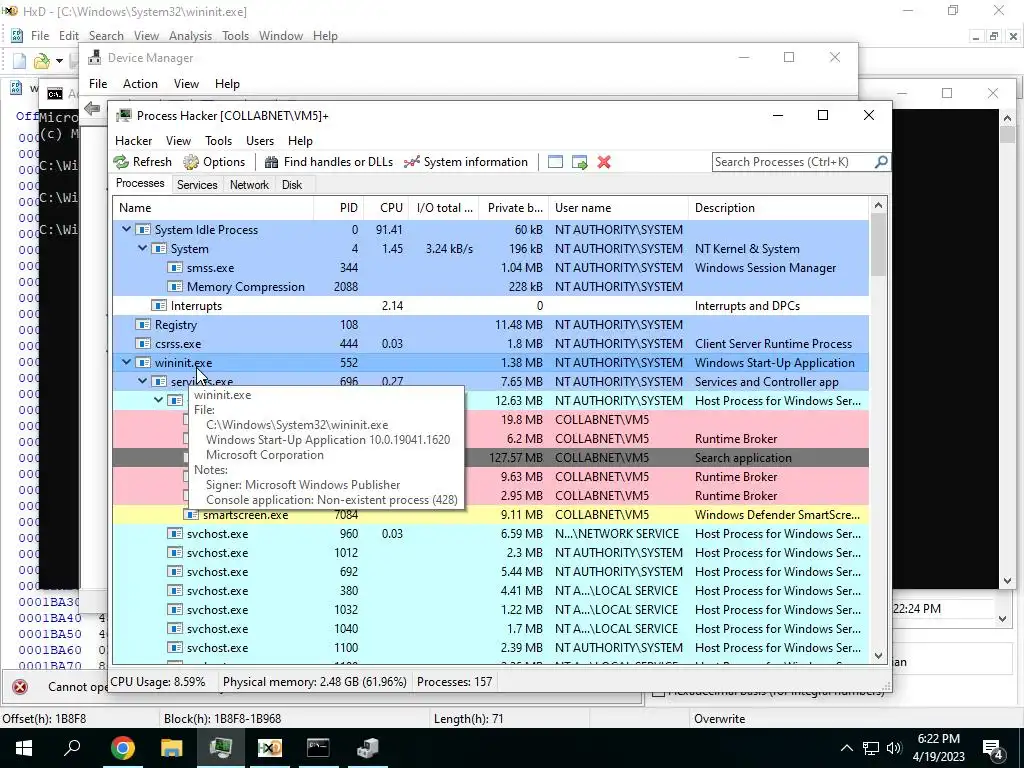1024x768 pixels.
Task: Click HxD new file icon
Action: coord(20,61)
